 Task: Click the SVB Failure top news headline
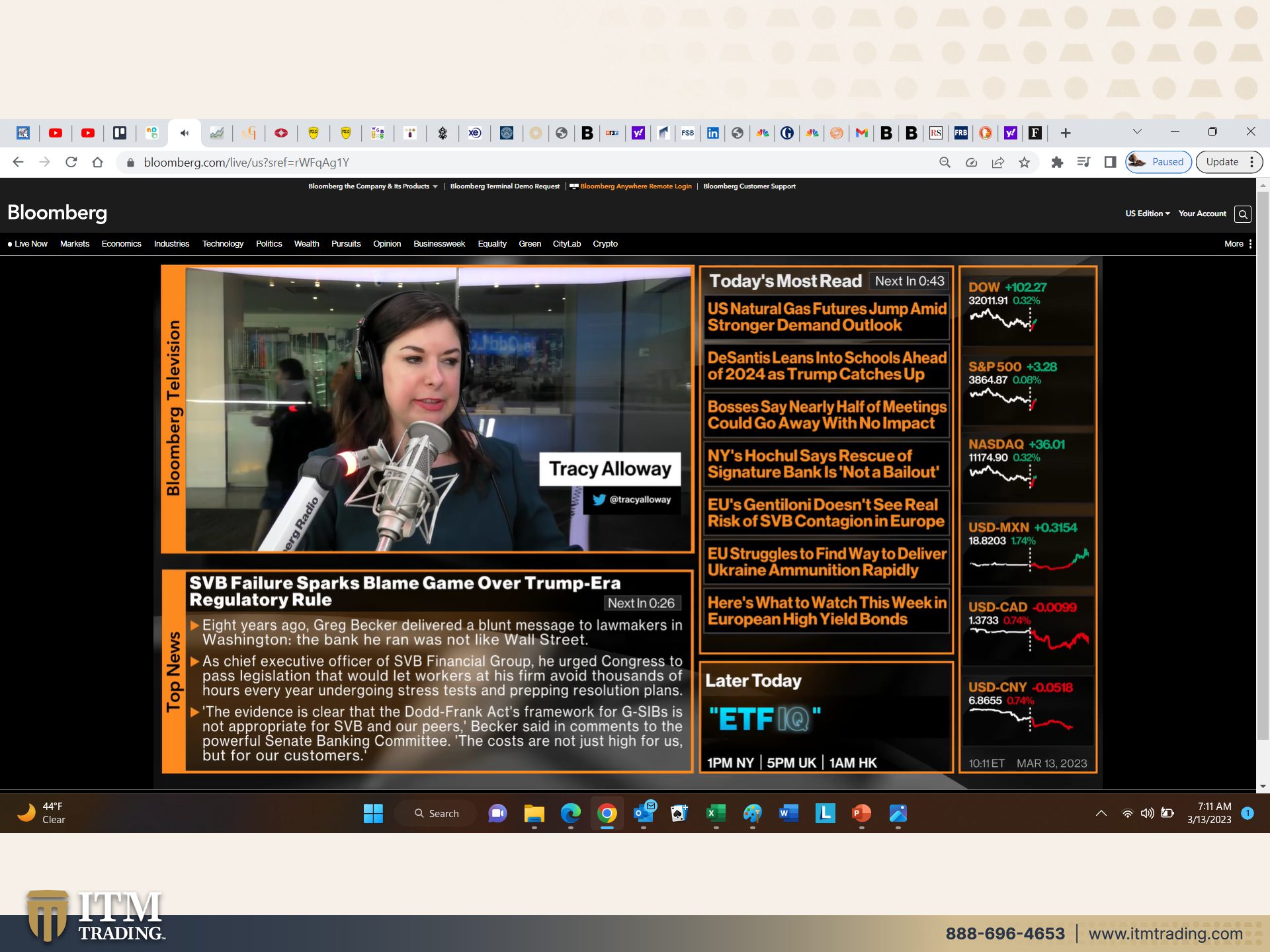[405, 591]
